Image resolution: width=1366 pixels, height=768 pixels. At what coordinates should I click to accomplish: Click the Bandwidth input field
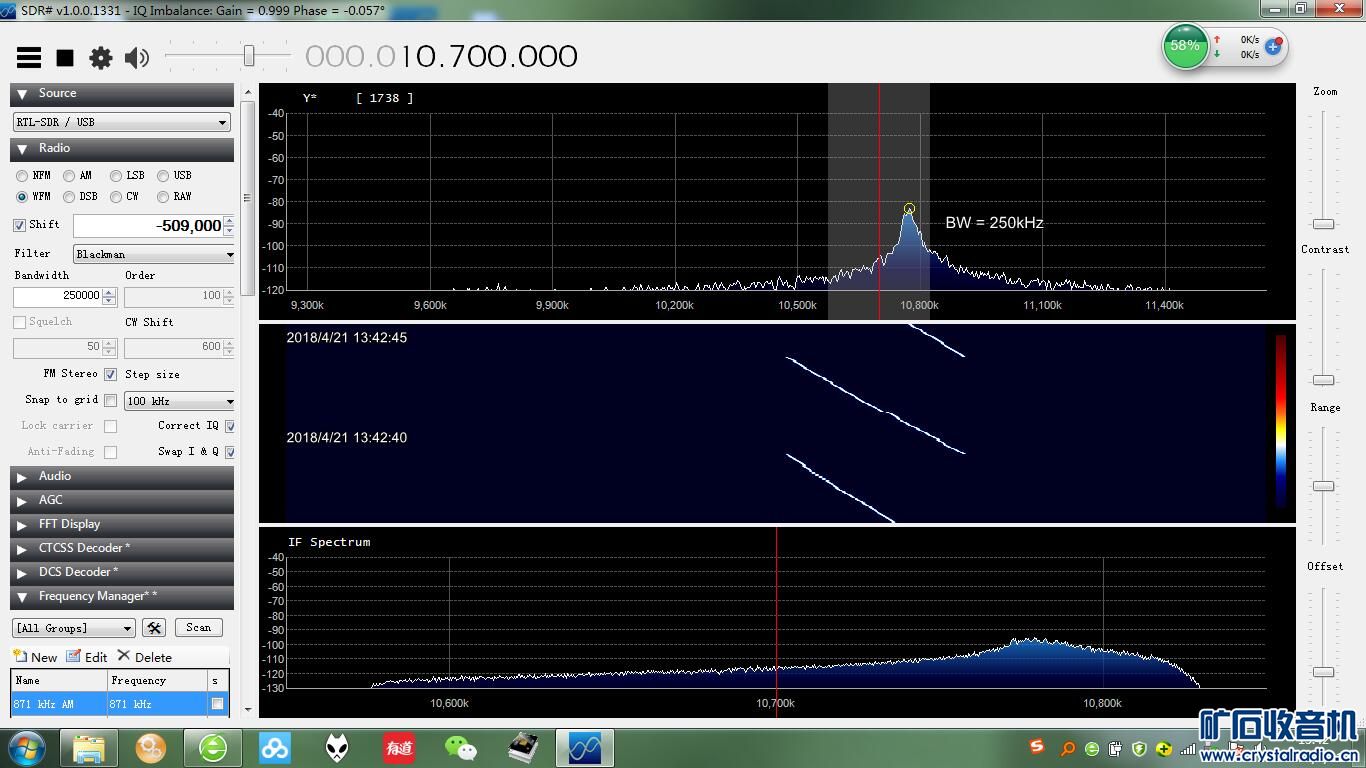(x=57, y=296)
